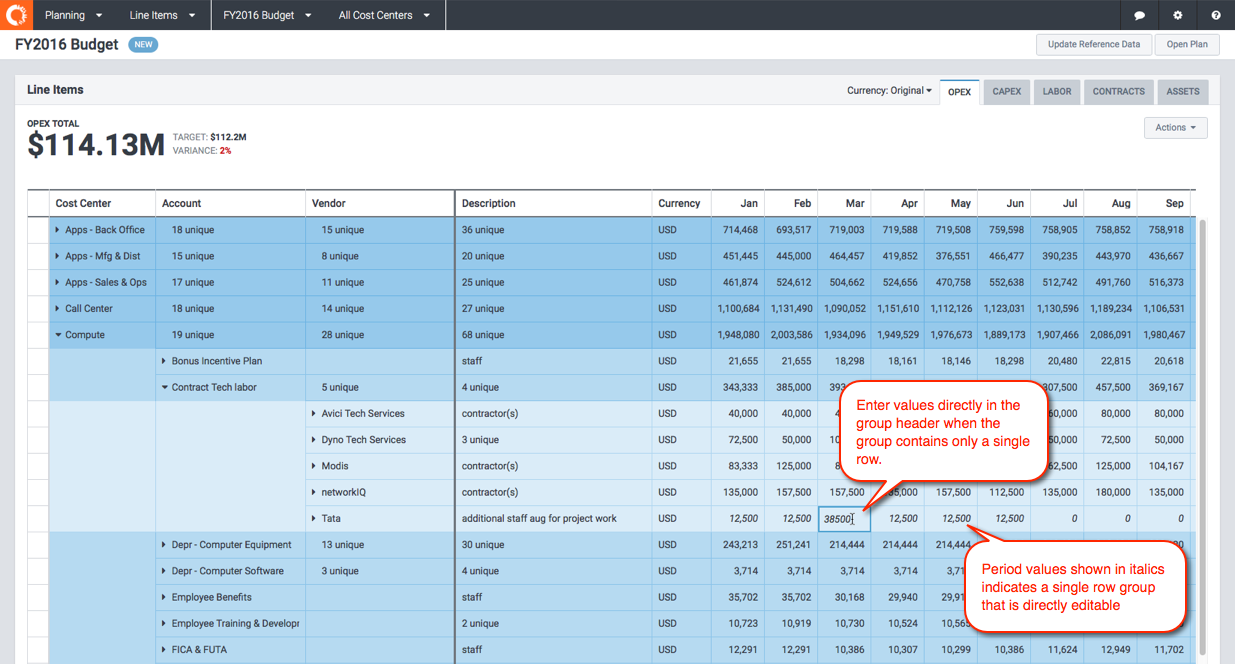The width and height of the screenshot is (1235, 664).
Task: Open the settings gear icon
Action: [1177, 15]
